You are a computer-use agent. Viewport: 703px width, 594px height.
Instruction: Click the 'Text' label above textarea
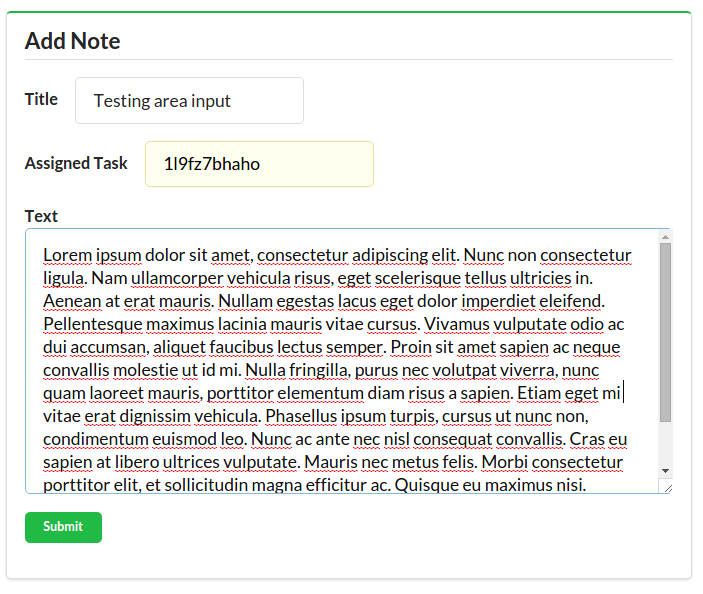point(41,216)
